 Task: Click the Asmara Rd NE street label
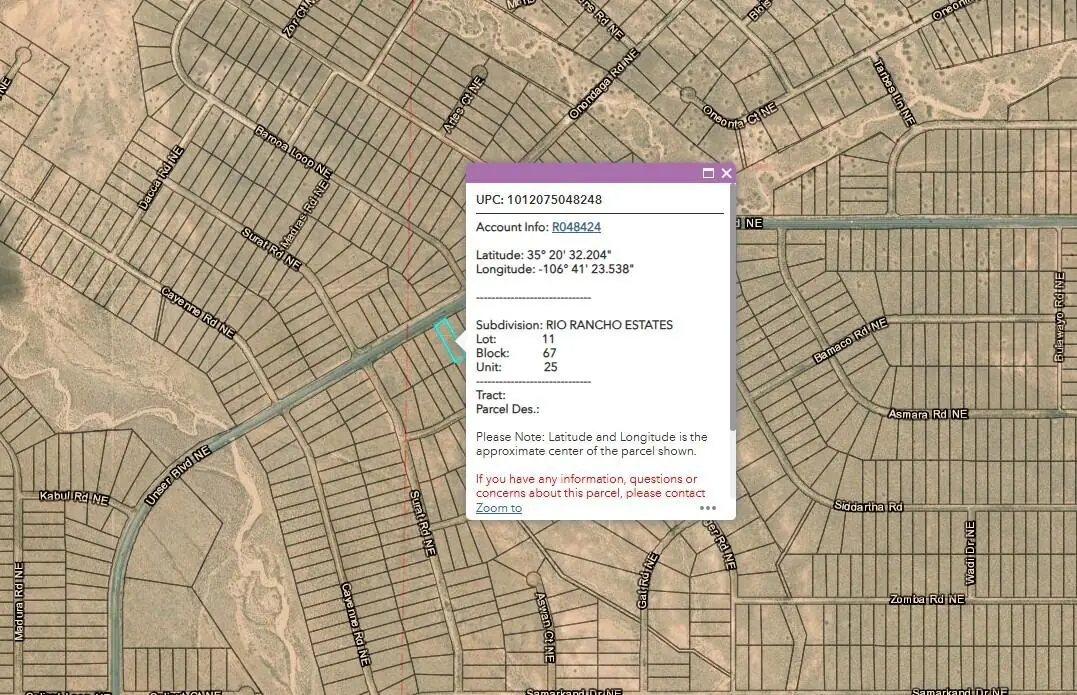pyautogui.click(x=927, y=414)
